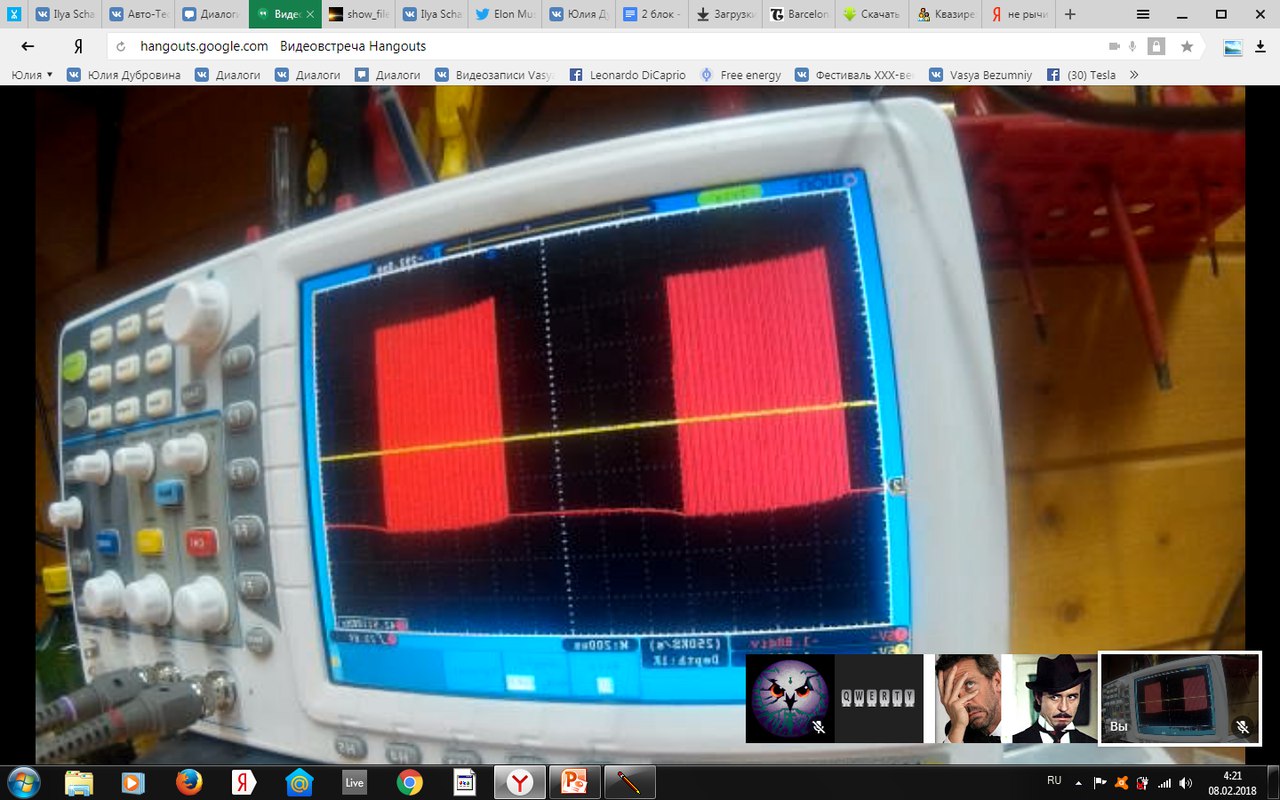Open the Видеозаписи Vasya bookmark
This screenshot has width=1280, height=800.
[x=494, y=75]
